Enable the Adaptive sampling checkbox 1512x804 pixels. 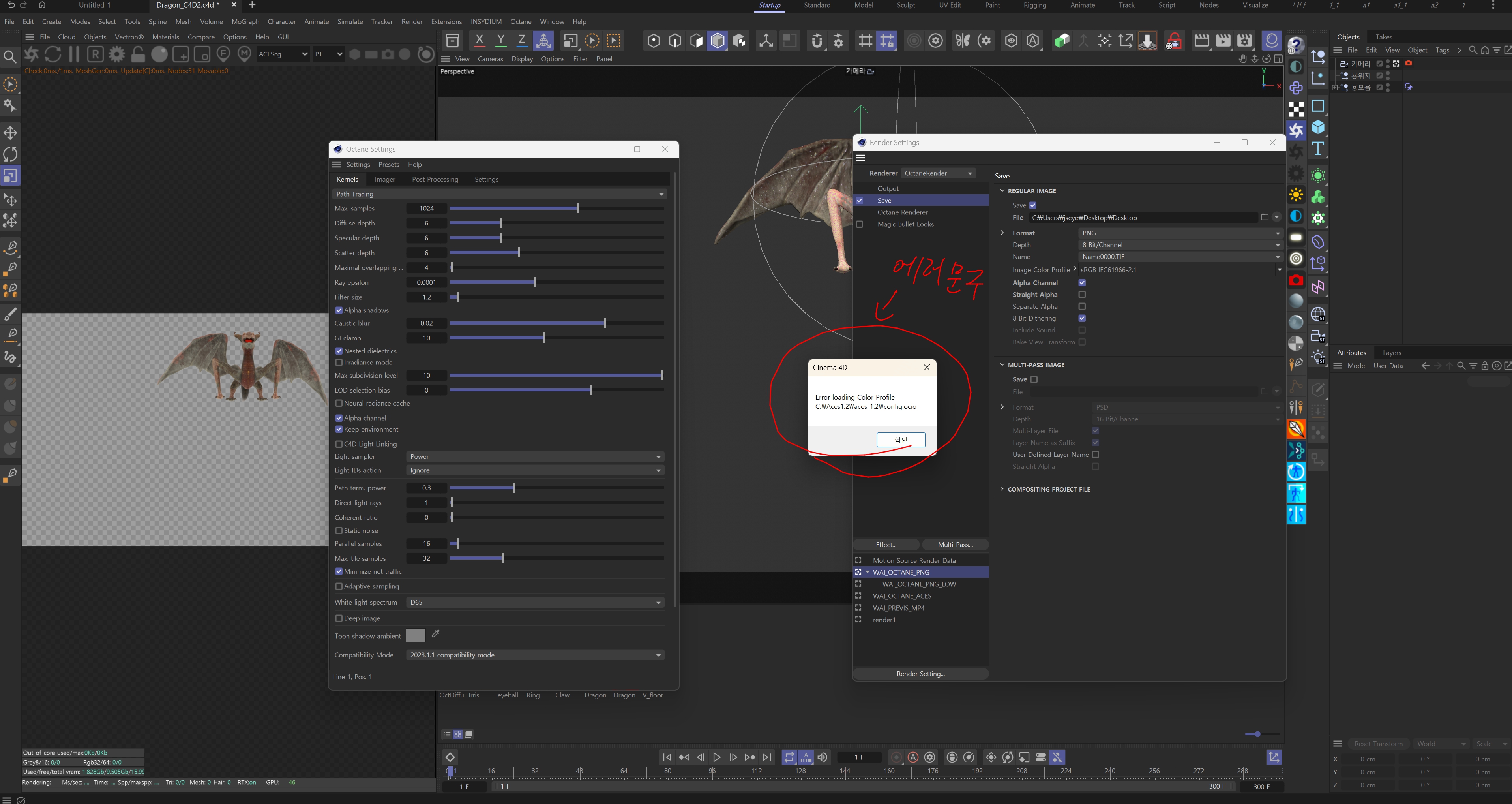339,586
